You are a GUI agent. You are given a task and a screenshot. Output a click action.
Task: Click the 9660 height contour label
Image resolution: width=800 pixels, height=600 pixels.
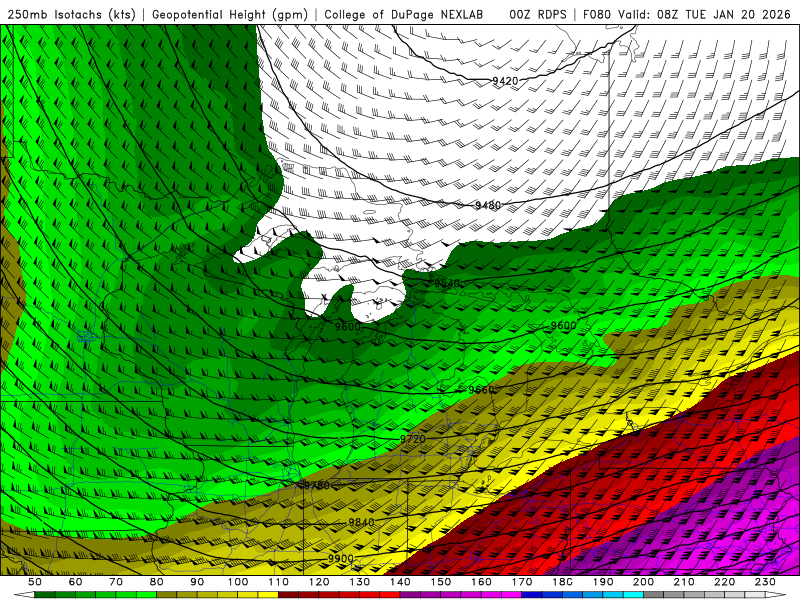pyautogui.click(x=481, y=390)
